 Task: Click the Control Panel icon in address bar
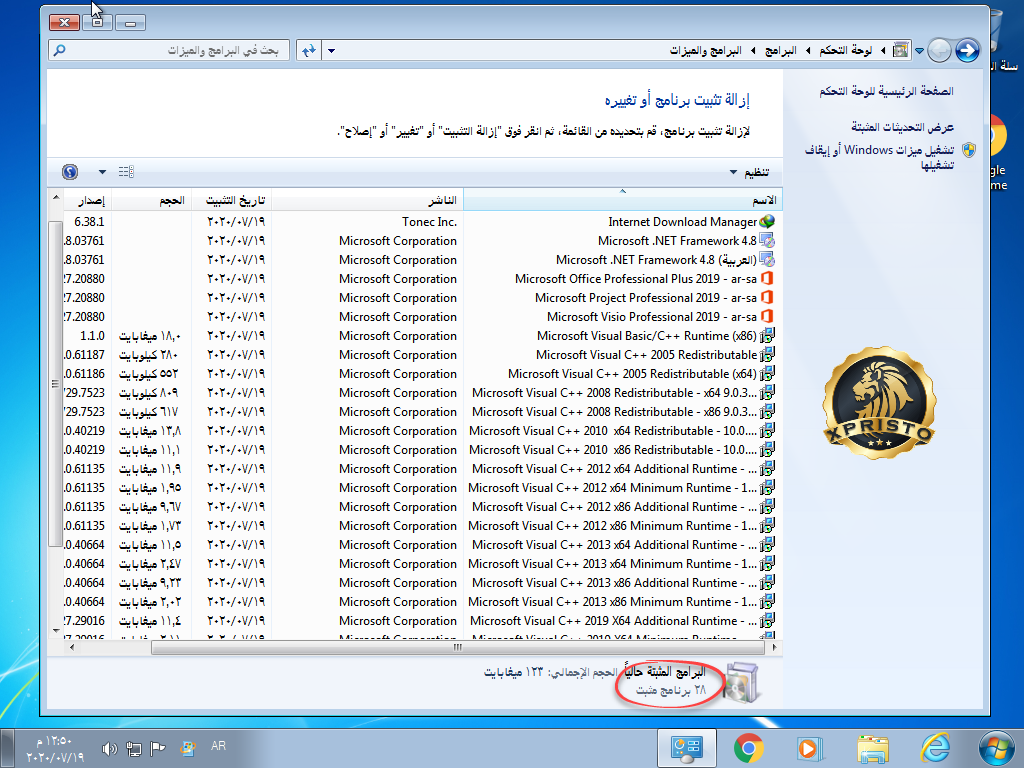(x=901, y=50)
